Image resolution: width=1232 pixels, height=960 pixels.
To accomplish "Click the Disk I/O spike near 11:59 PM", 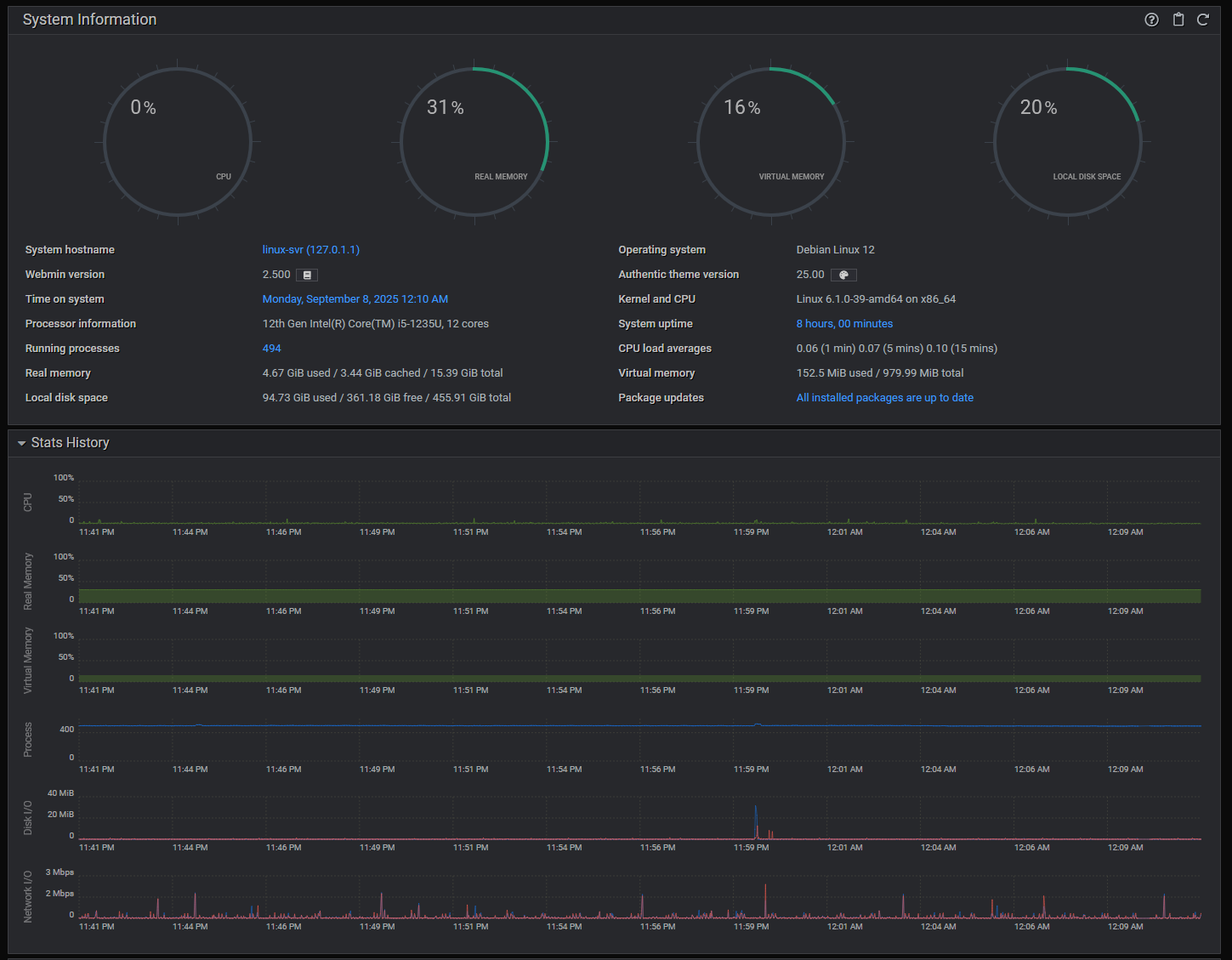I will 756,821.
